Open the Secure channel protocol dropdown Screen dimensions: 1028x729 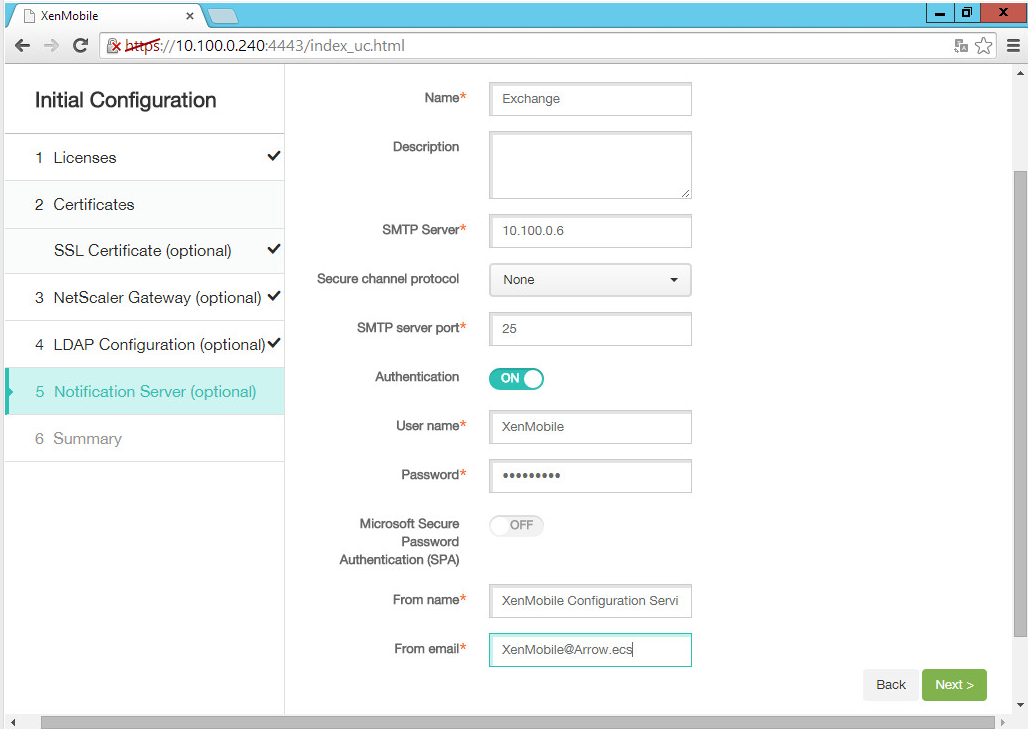590,280
